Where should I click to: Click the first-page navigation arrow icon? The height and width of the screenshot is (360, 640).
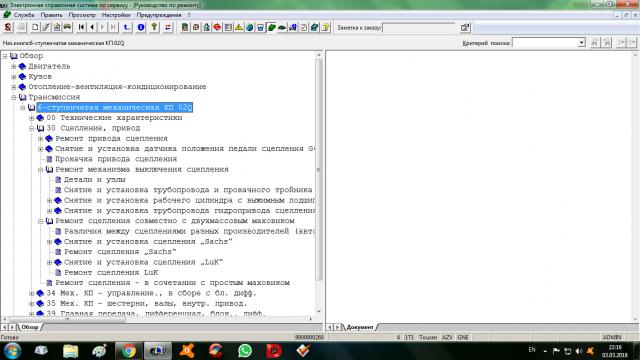coord(81,27)
